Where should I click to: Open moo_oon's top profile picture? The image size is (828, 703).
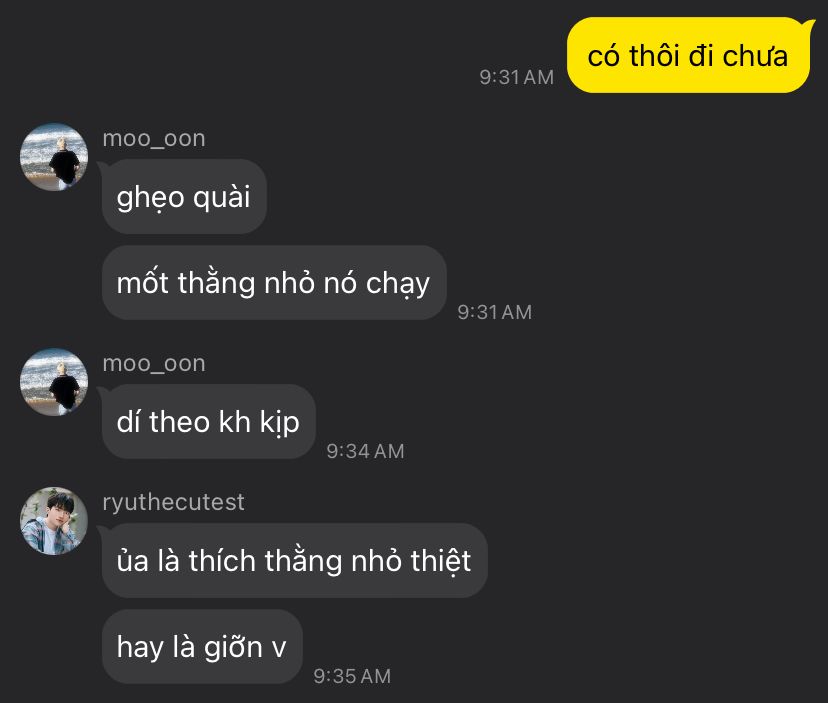[x=54, y=157]
